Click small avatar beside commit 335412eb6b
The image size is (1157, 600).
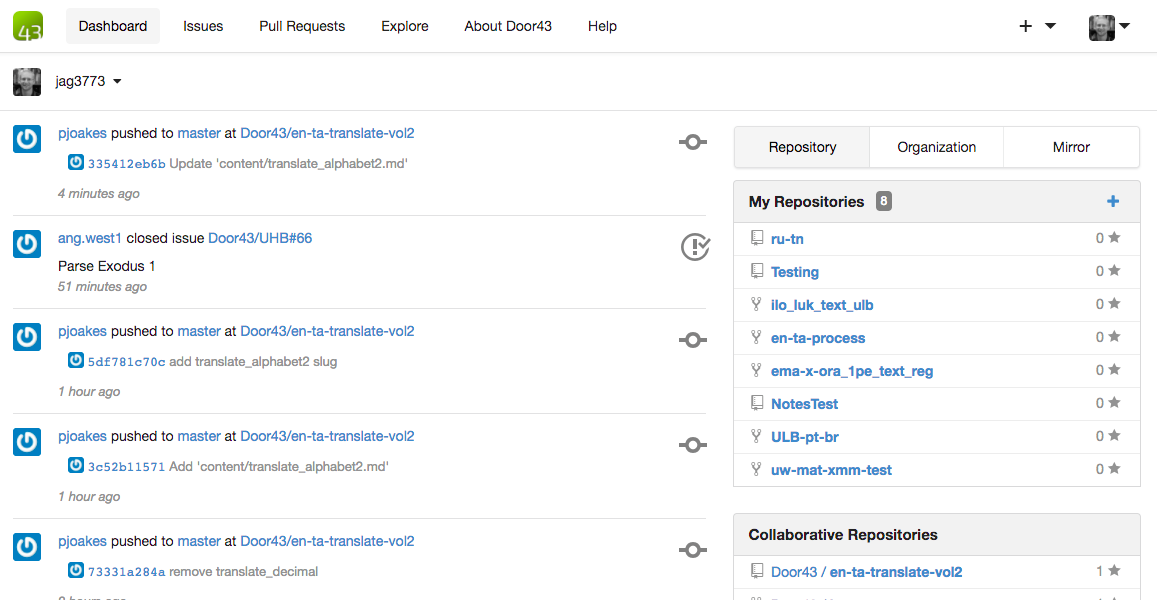coord(76,162)
